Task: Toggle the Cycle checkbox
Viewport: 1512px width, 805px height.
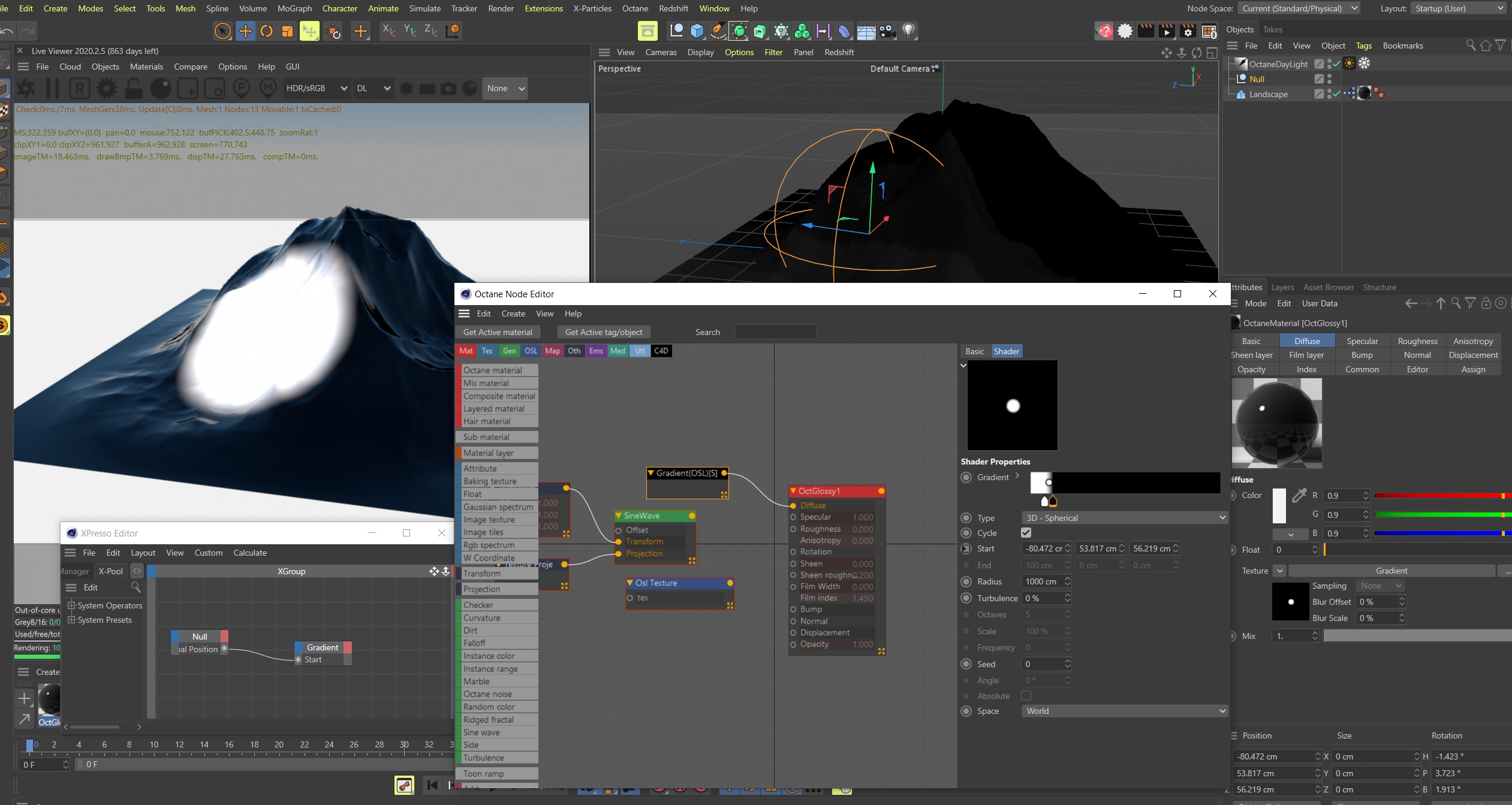Action: coord(1026,532)
